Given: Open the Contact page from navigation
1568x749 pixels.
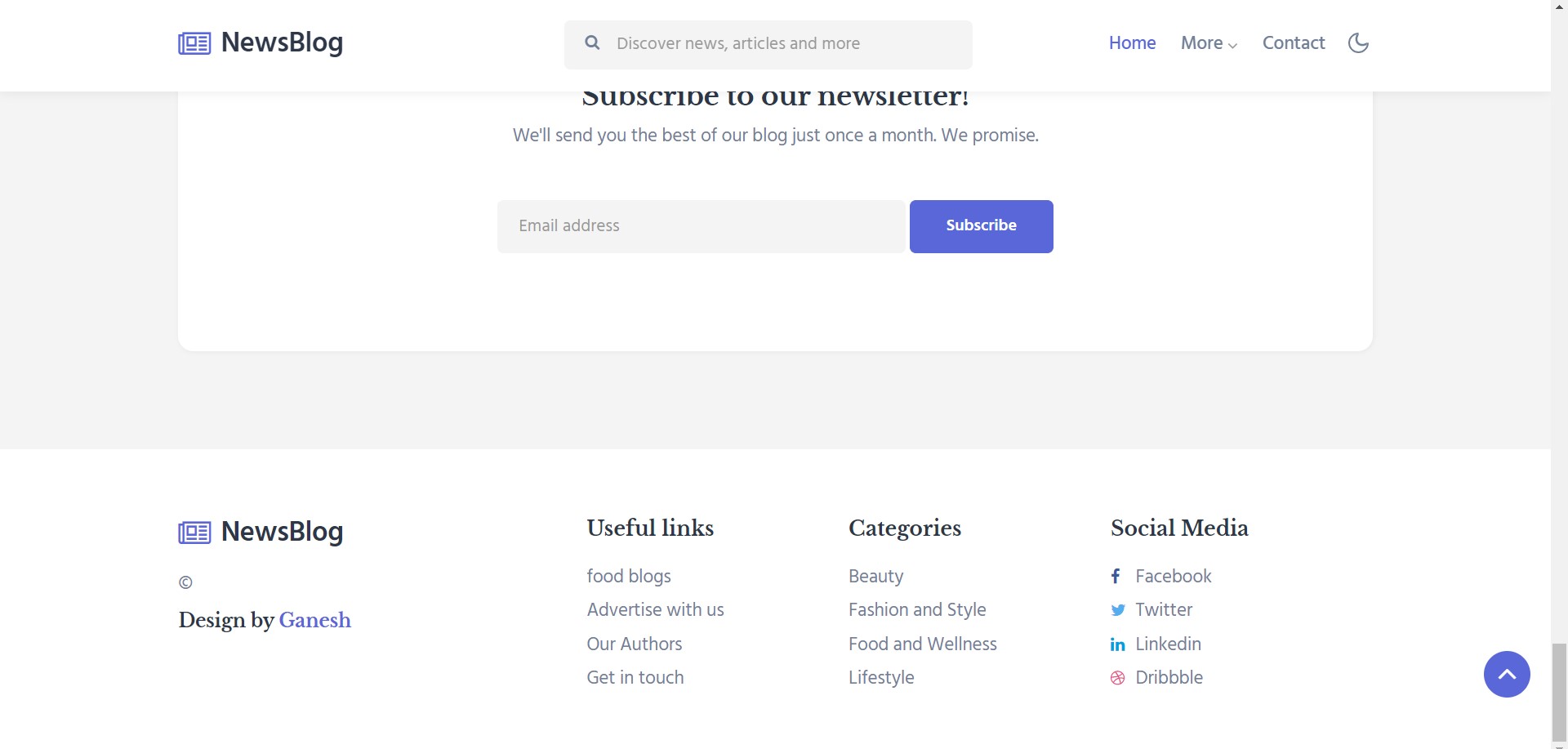Looking at the screenshot, I should click(x=1294, y=42).
